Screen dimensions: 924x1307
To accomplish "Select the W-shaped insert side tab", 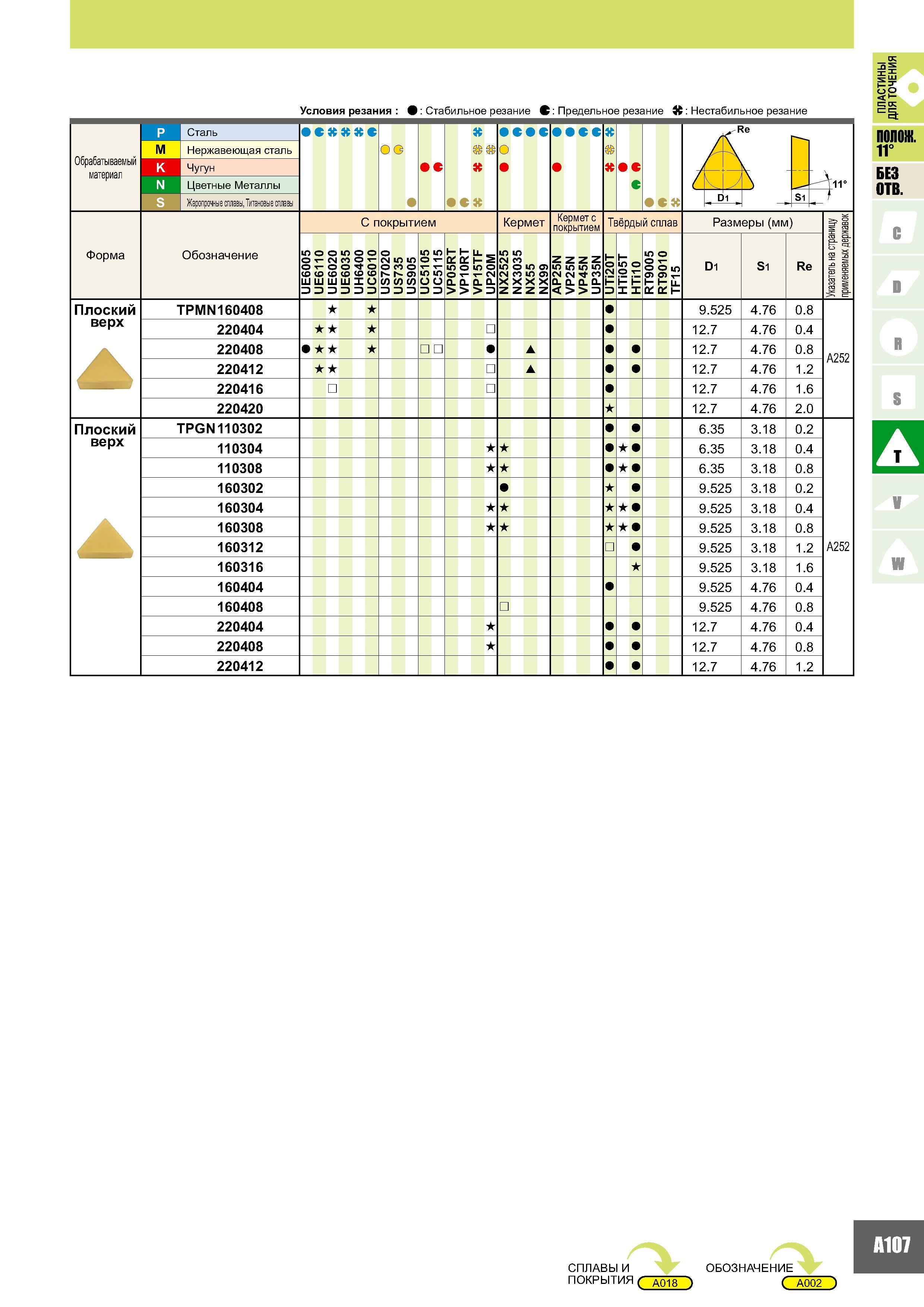I will (897, 557).
